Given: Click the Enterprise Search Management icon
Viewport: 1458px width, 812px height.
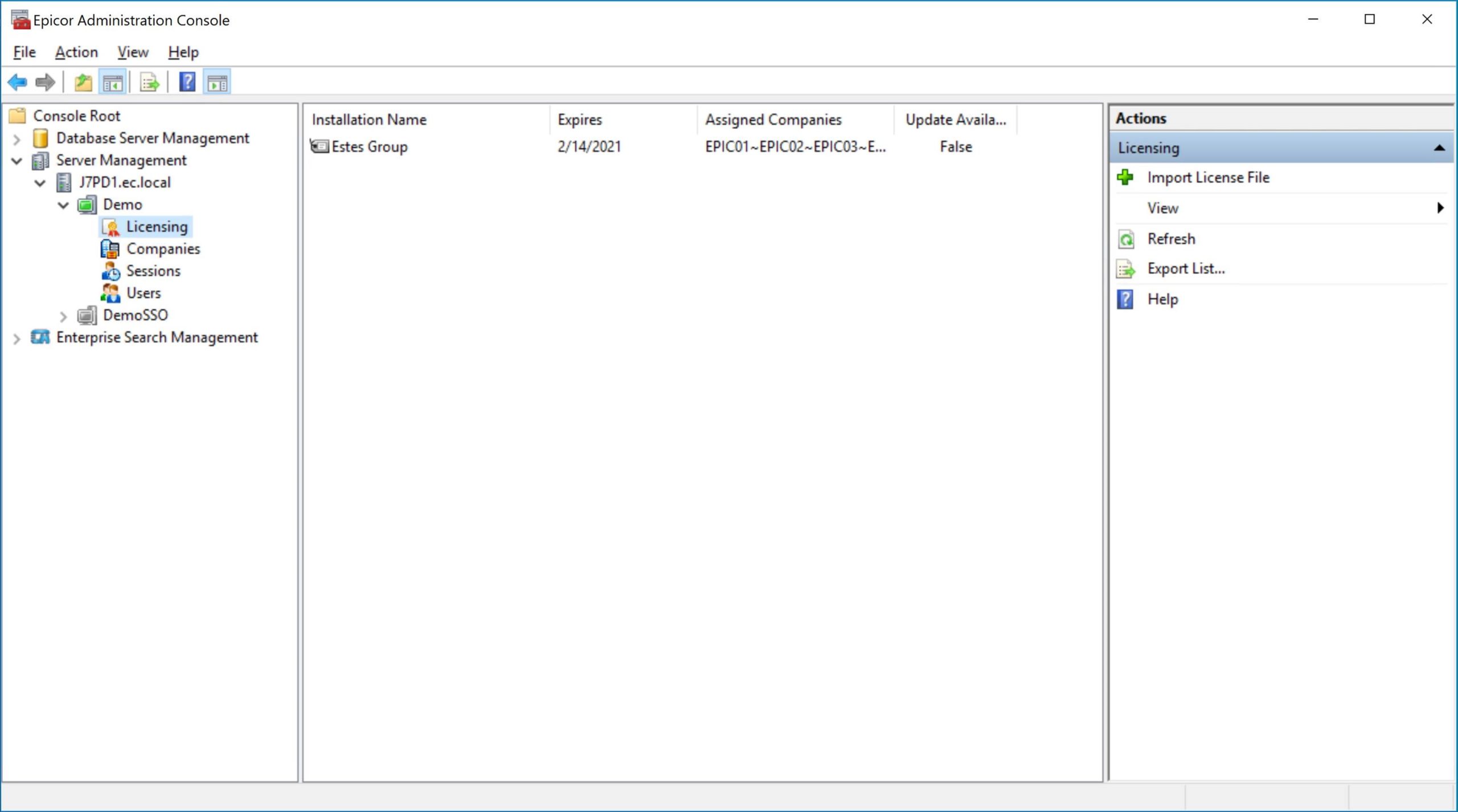Looking at the screenshot, I should (40, 337).
